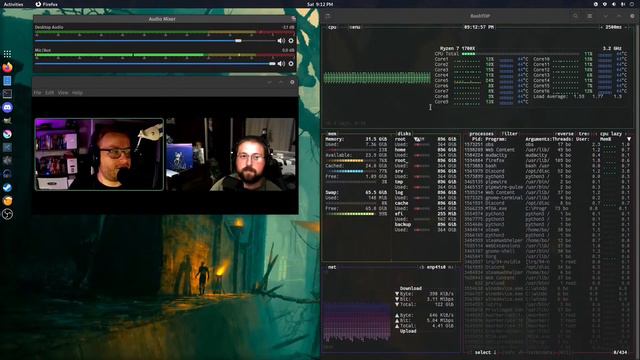Select the steam process row

[x=547, y=229]
